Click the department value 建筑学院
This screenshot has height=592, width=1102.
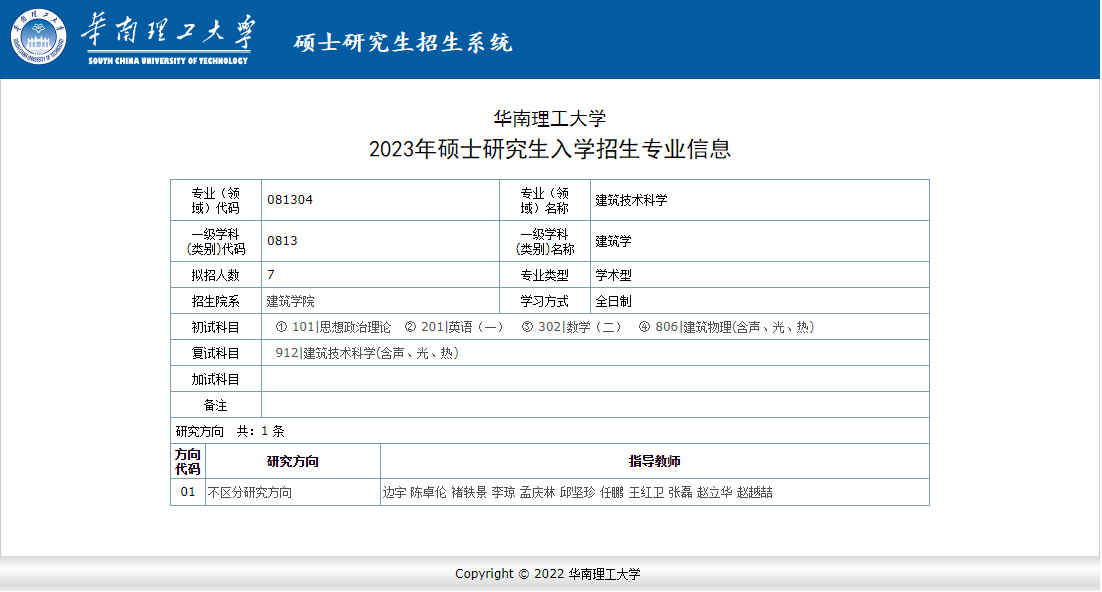(x=290, y=301)
